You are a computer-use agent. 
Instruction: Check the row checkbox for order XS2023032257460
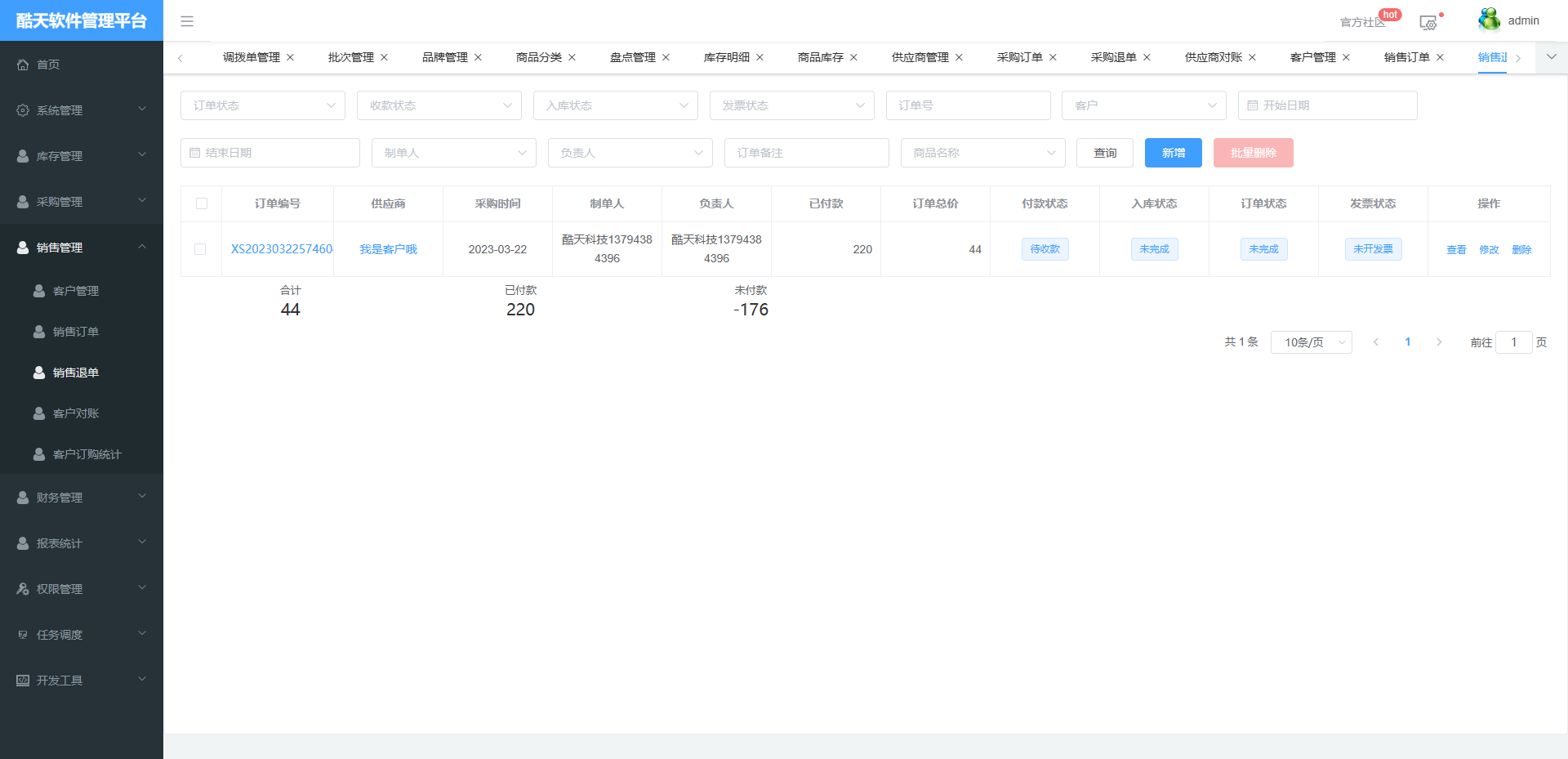point(200,249)
